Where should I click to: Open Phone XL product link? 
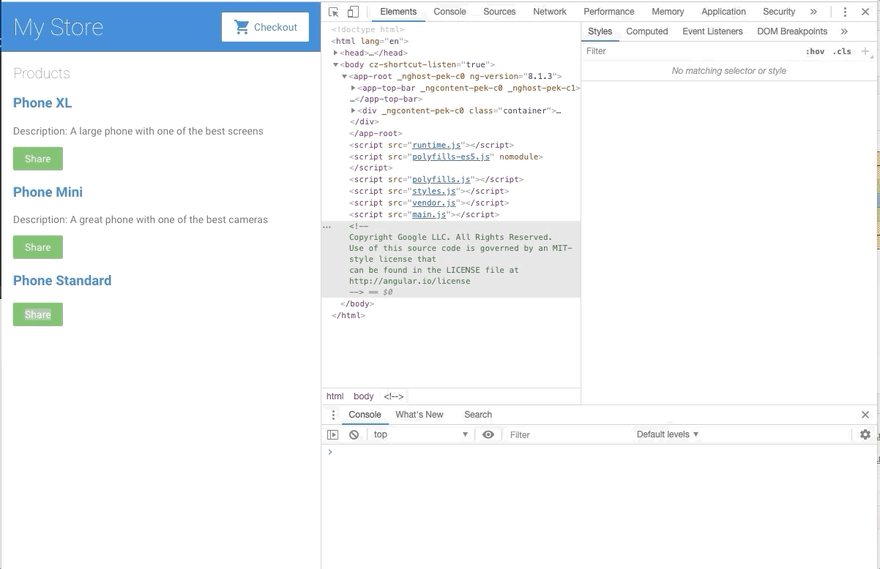pyautogui.click(x=43, y=103)
